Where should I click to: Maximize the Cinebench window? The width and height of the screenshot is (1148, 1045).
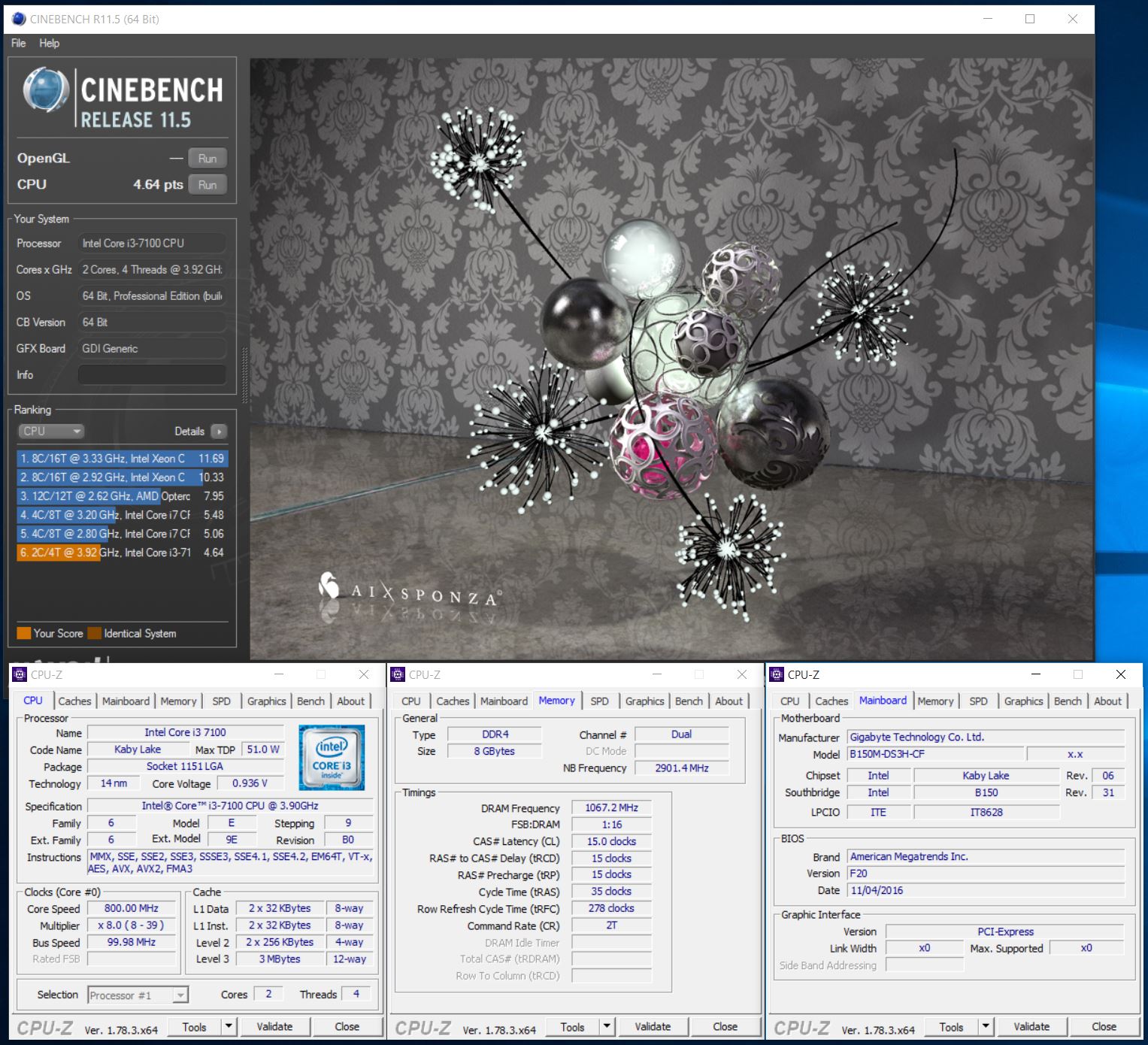1030,19
